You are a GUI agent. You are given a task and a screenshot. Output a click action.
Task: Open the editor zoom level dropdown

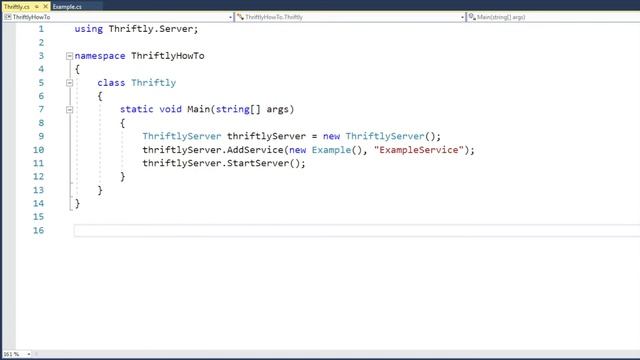(29, 354)
